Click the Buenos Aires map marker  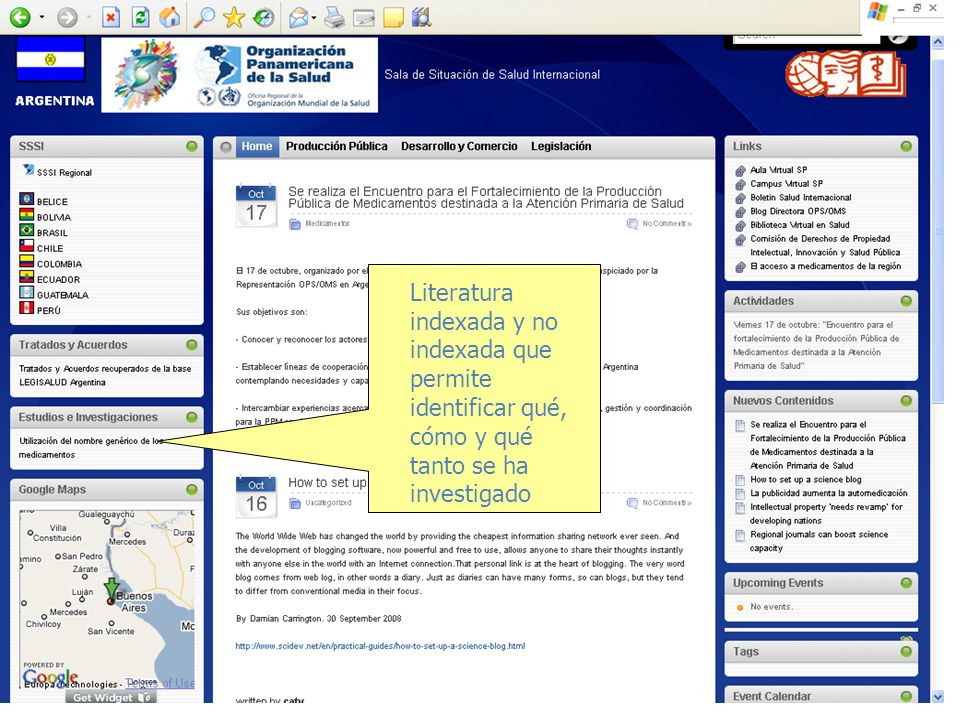pyautogui.click(x=111, y=591)
